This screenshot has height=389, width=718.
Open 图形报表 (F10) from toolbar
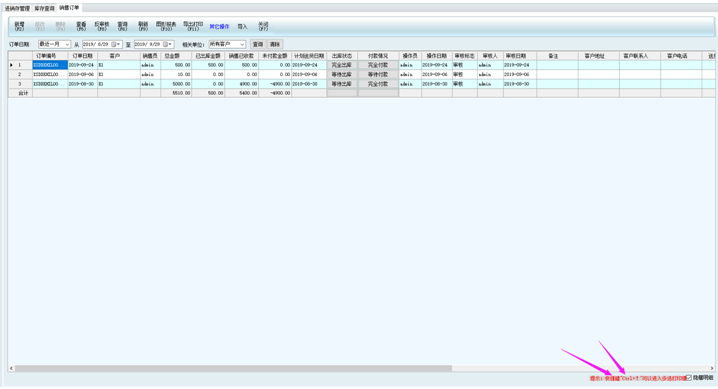166,26
